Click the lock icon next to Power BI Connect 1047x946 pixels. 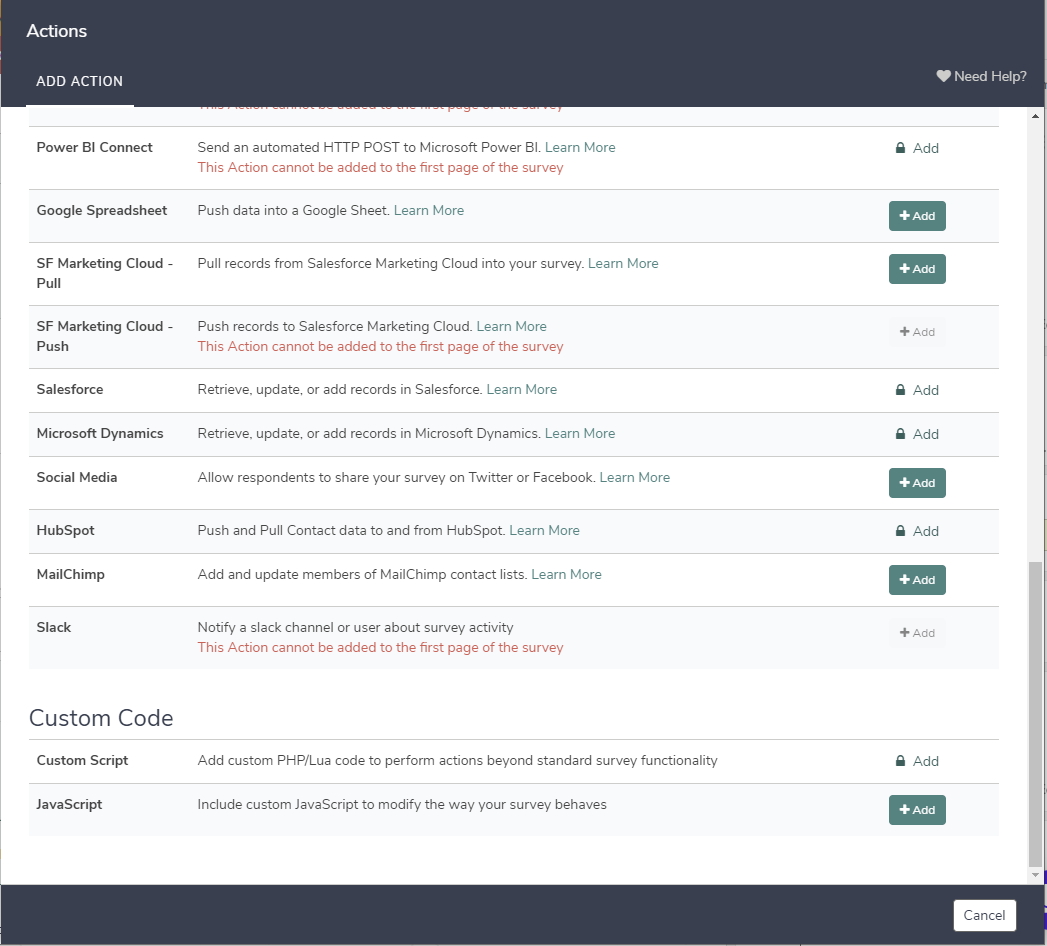tap(900, 147)
